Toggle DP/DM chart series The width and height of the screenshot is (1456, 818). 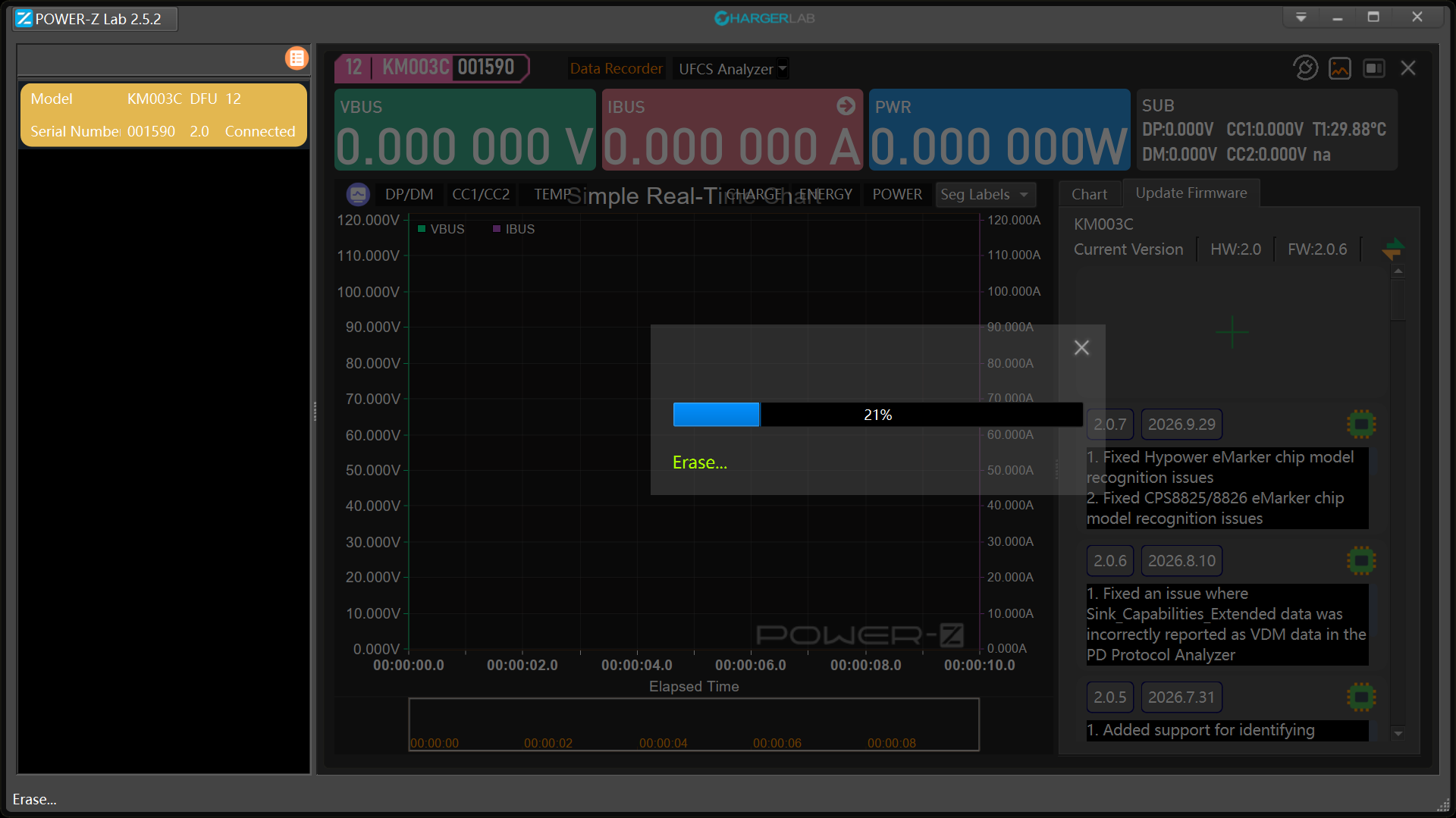409,195
